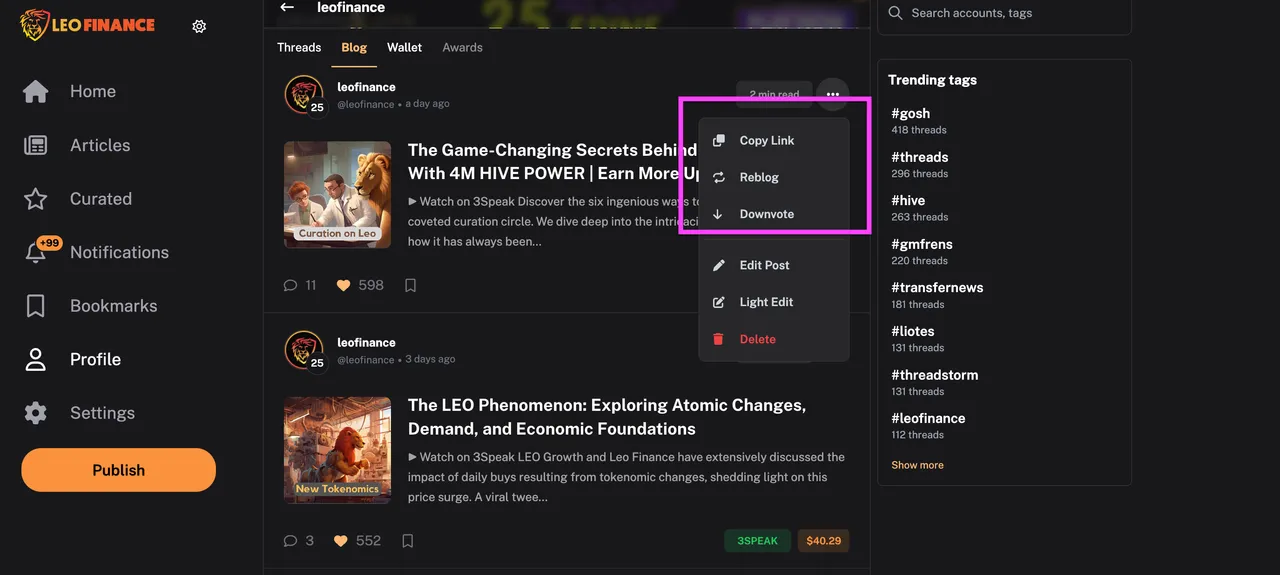
Task: Expand trending tags with Show more
Action: pyautogui.click(x=917, y=465)
